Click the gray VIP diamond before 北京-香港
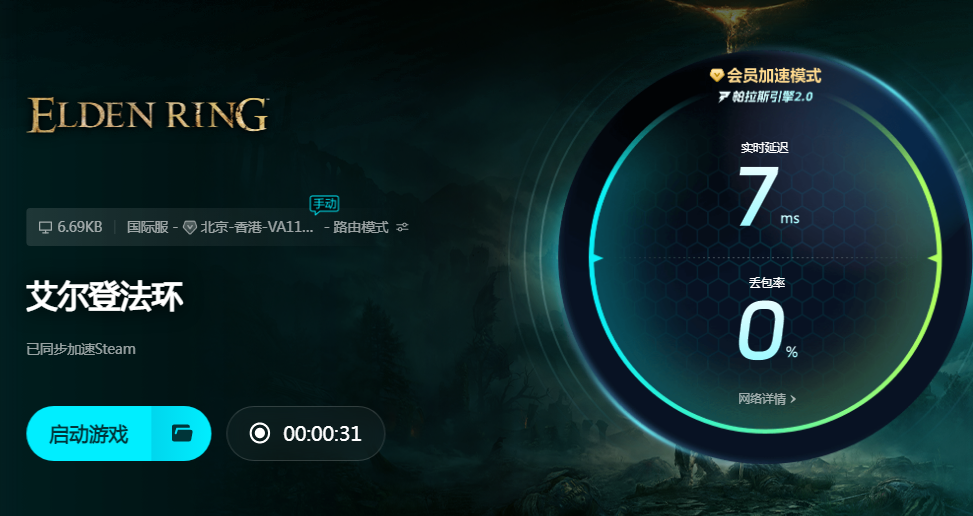This screenshot has height=516, width=973. (x=190, y=228)
